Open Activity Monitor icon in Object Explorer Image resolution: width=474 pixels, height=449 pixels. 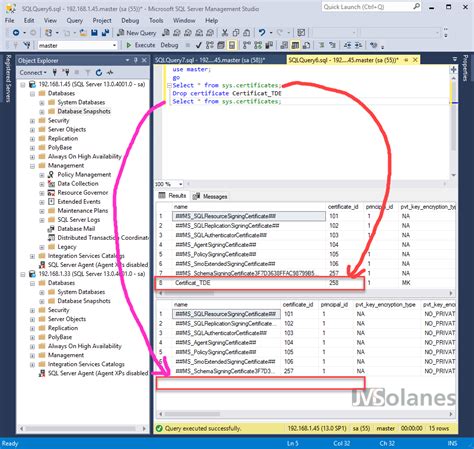coord(110,72)
